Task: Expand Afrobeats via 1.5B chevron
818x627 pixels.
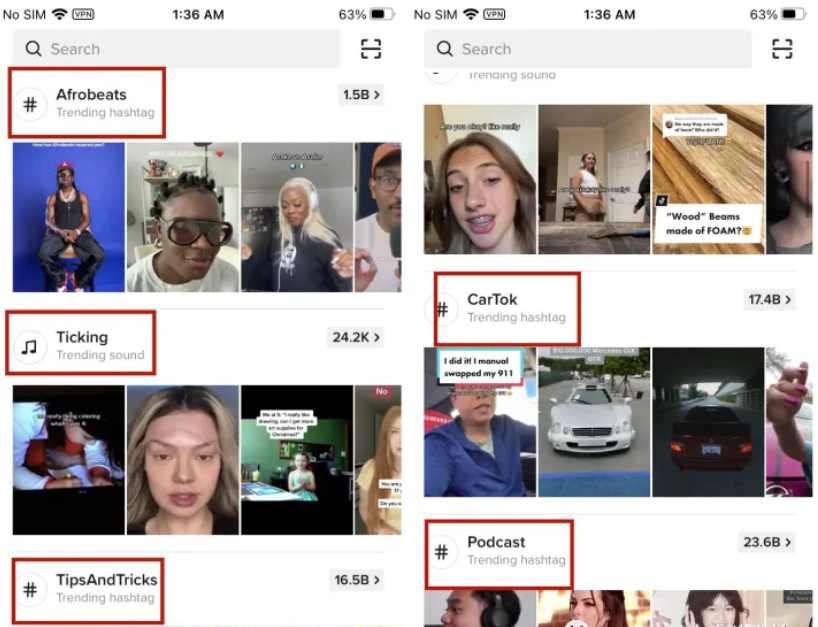Action: (362, 95)
